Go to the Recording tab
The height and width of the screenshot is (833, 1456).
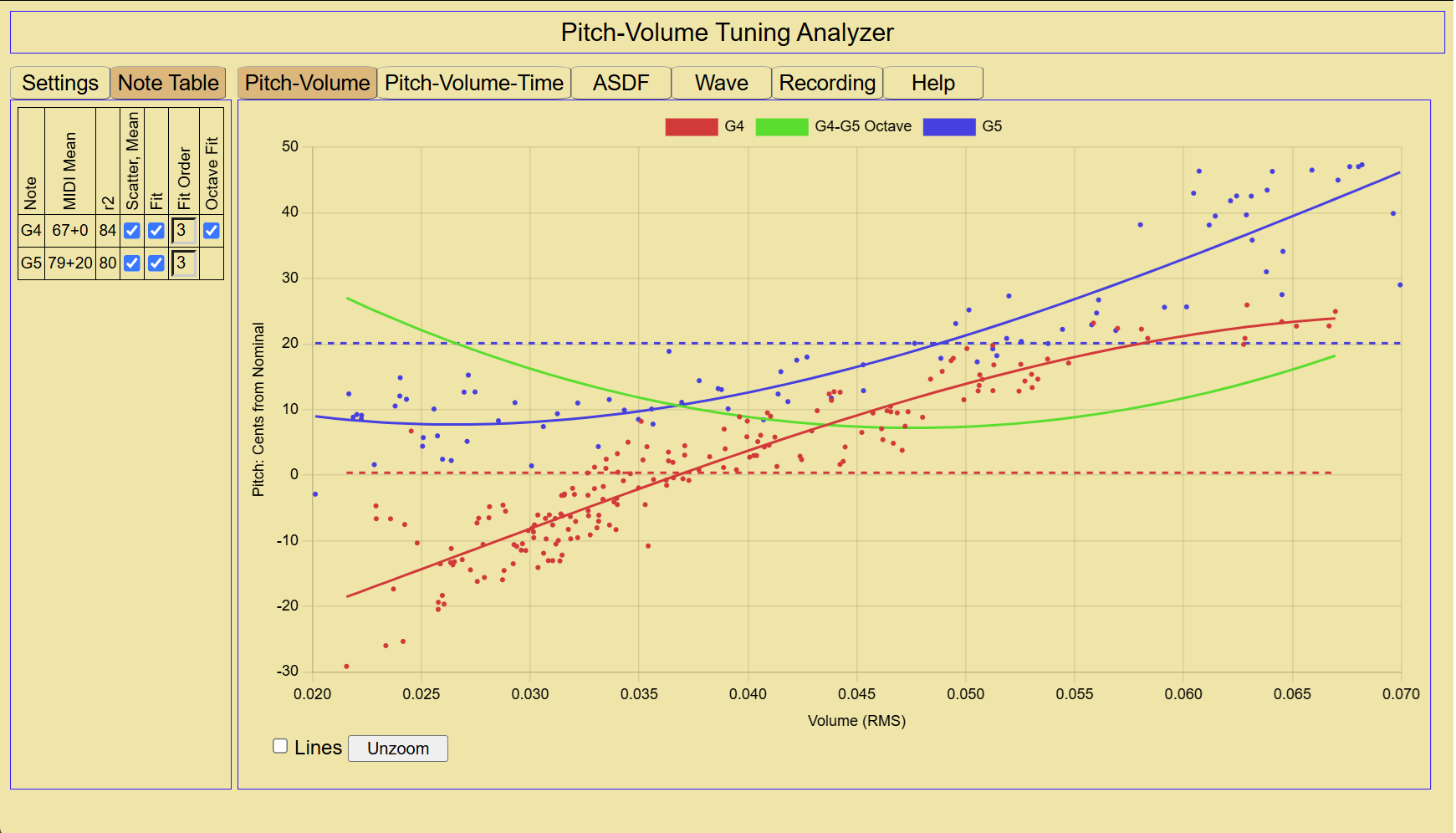(827, 83)
